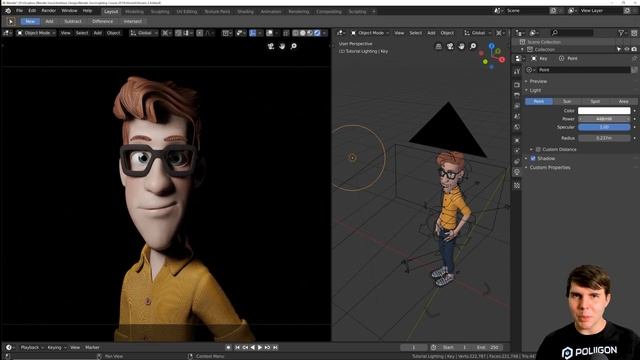Image resolution: width=640 pixels, height=360 pixels.
Task: Click the Blender logo menu icon
Action: [8, 11]
